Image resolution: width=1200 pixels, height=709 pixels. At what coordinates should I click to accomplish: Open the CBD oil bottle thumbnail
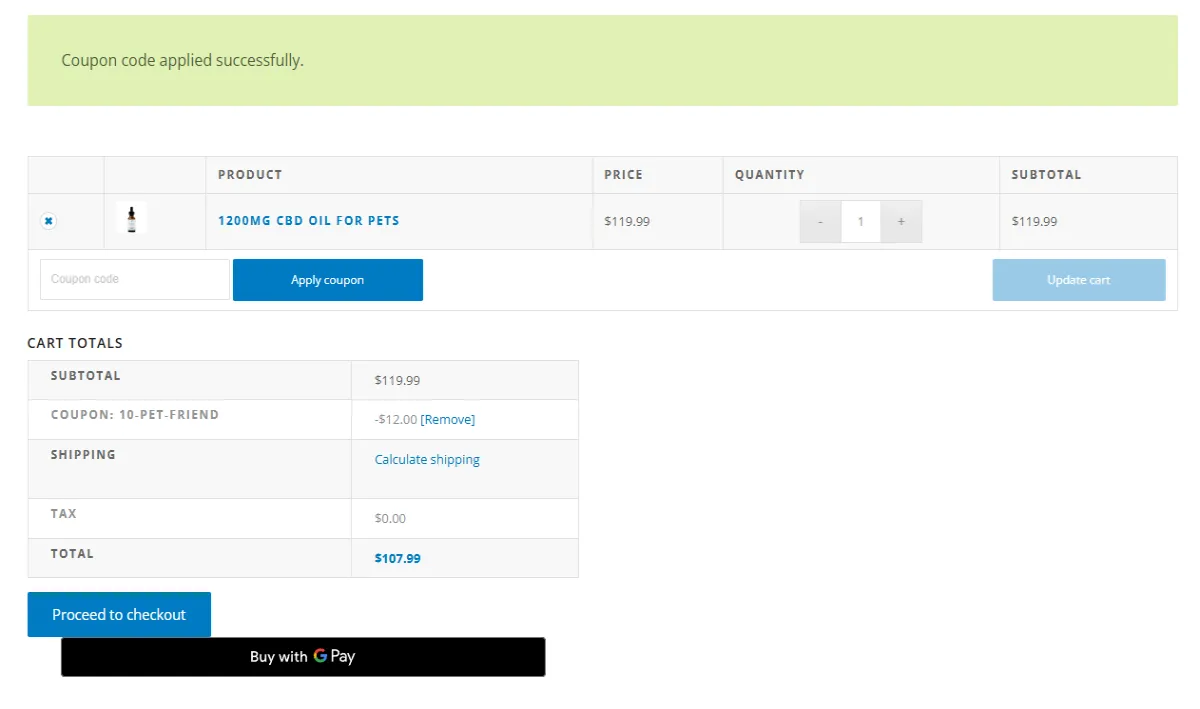coord(131,218)
